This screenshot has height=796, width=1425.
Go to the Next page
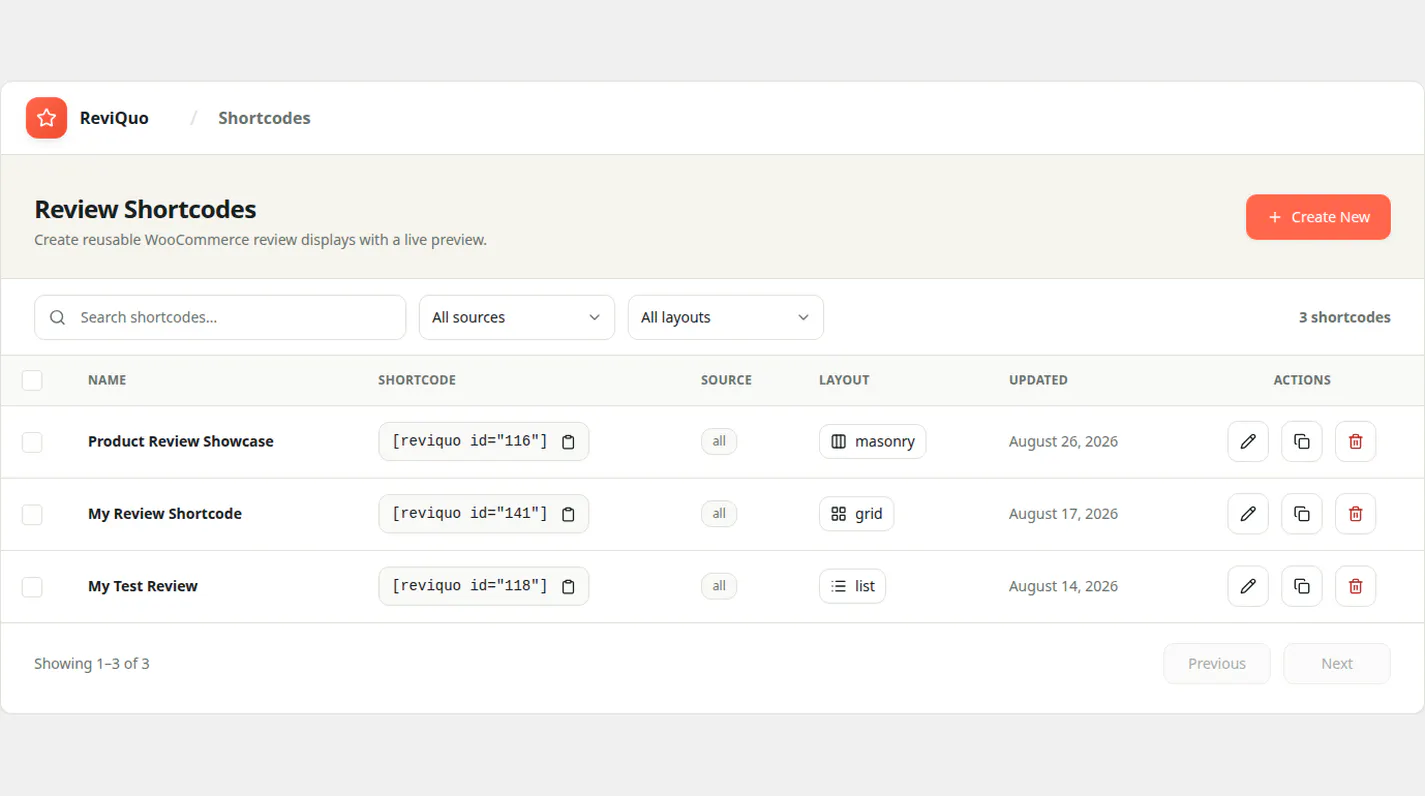[1337, 663]
